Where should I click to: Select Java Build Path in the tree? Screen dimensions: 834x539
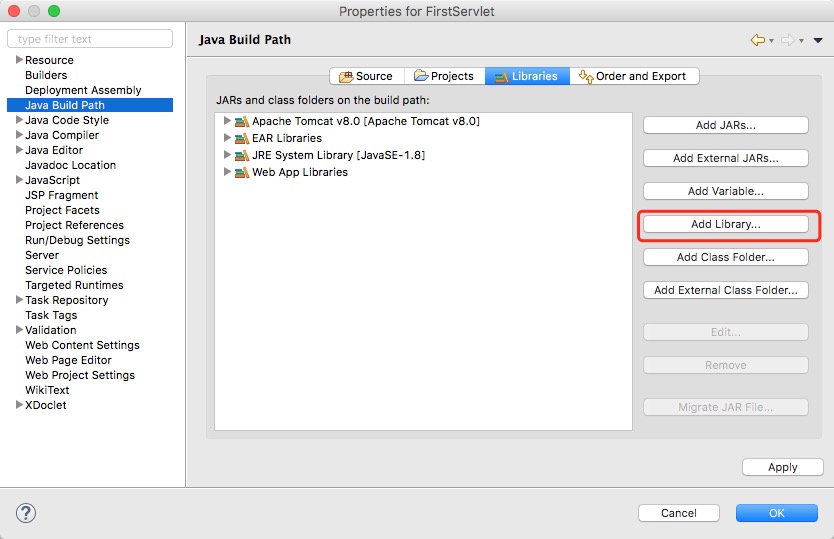[x=90, y=105]
